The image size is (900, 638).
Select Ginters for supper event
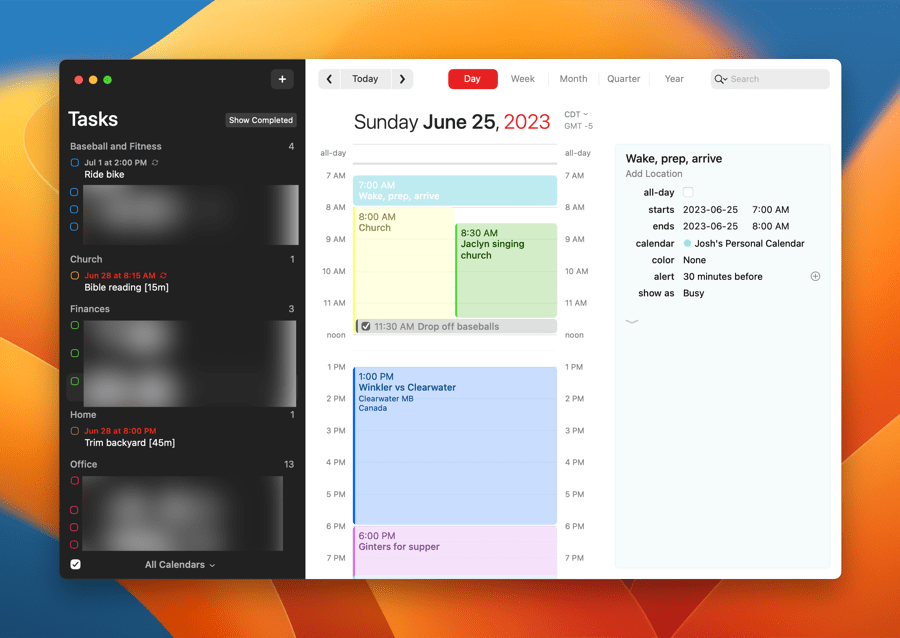click(455, 551)
